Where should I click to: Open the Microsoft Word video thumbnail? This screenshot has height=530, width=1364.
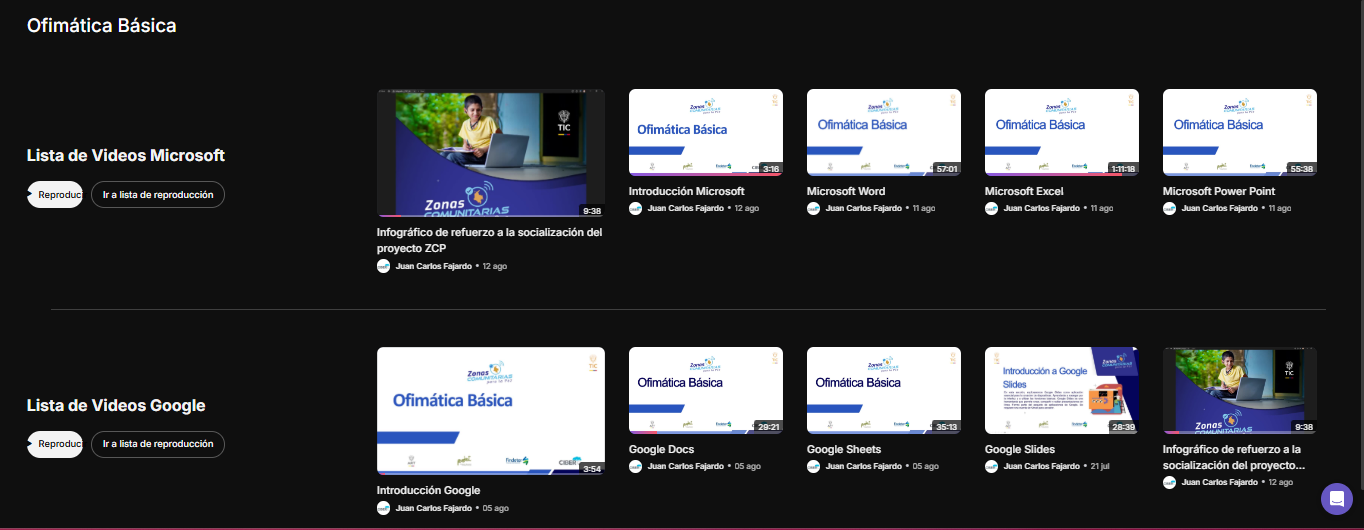[x=883, y=132]
